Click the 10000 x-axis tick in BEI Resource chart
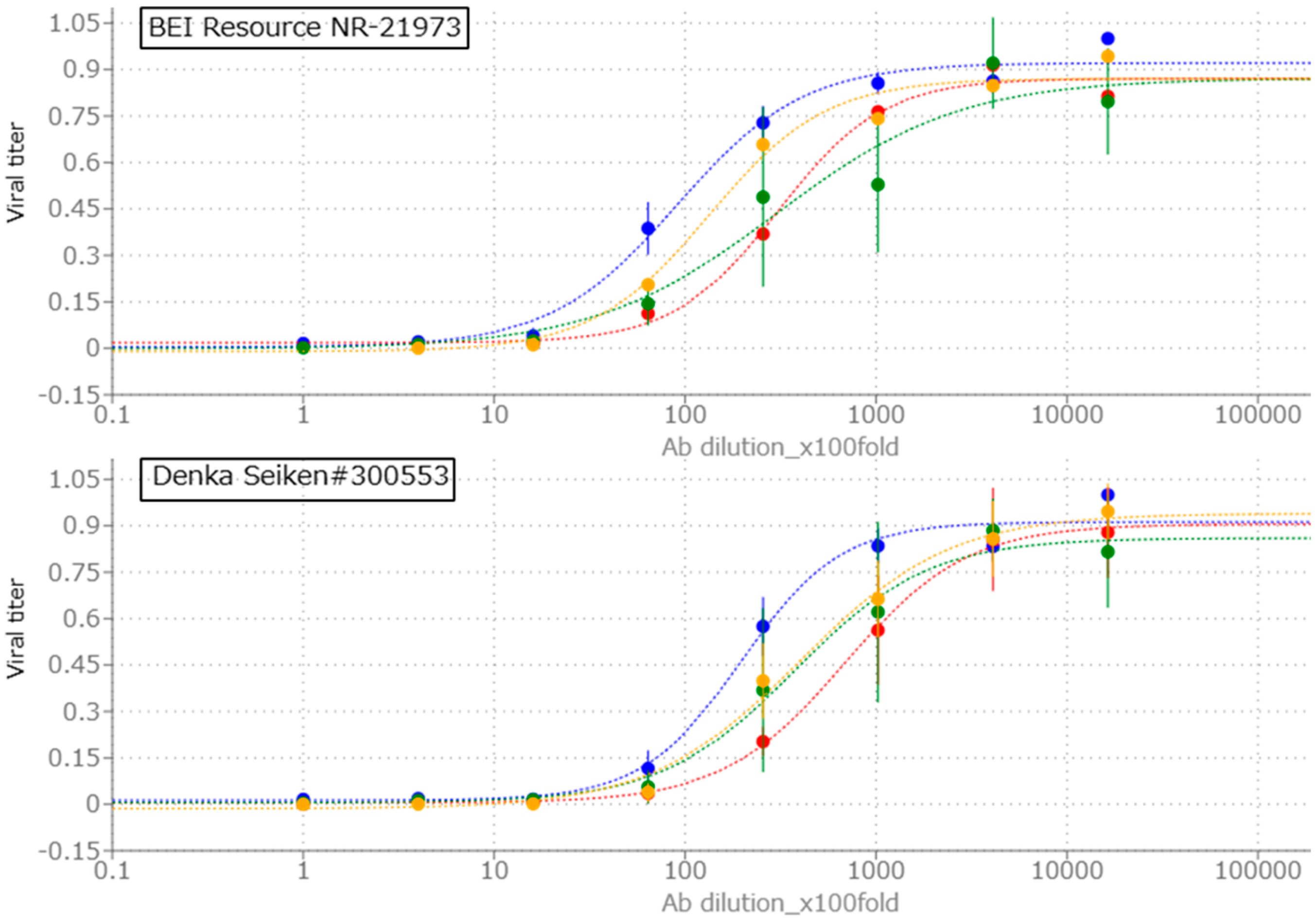This screenshot has height=919, width=1316. coord(1067,415)
